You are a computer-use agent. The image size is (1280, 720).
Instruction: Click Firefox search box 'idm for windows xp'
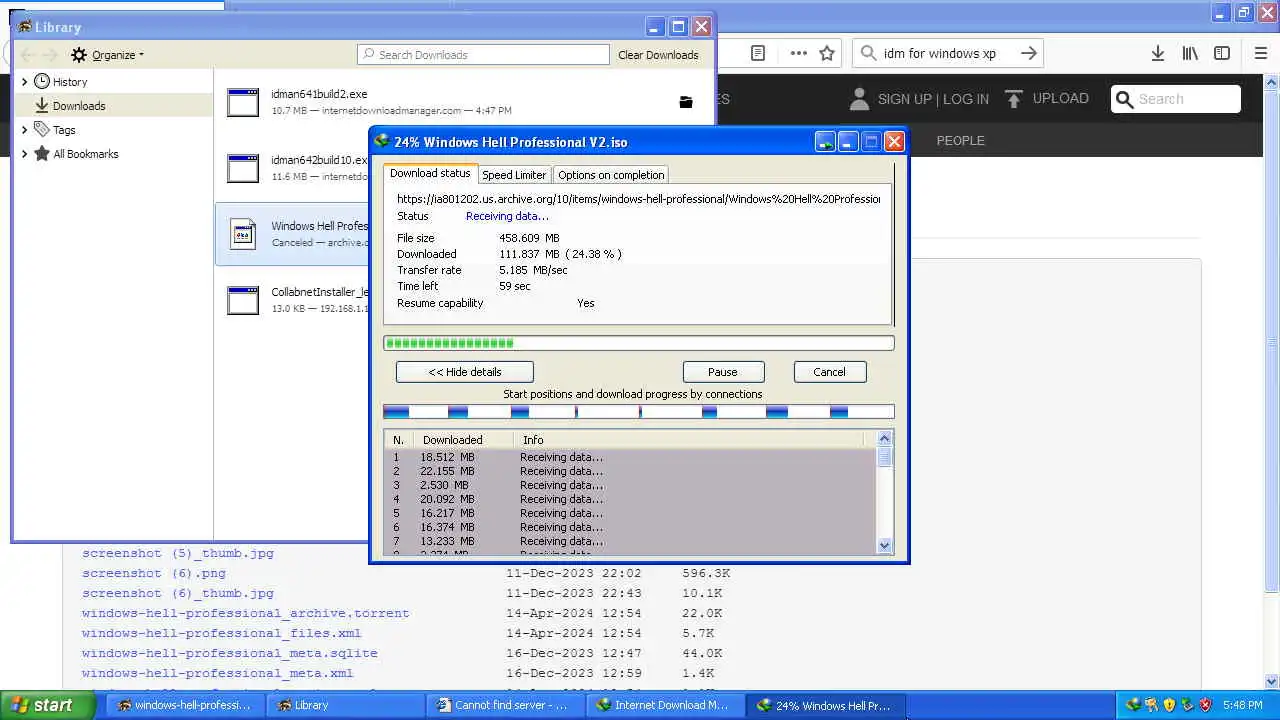tap(948, 53)
